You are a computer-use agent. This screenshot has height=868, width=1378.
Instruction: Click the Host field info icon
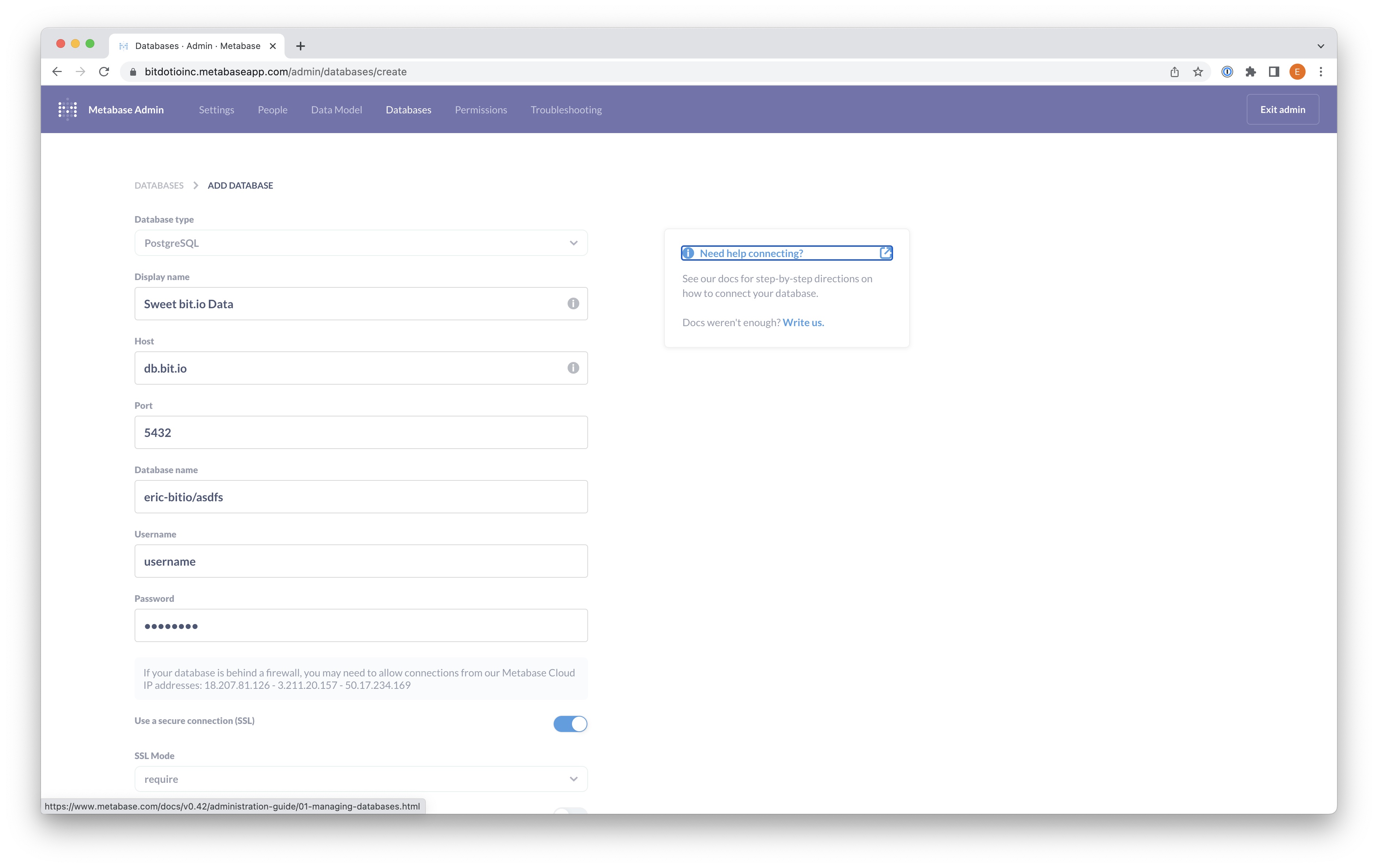(x=573, y=368)
